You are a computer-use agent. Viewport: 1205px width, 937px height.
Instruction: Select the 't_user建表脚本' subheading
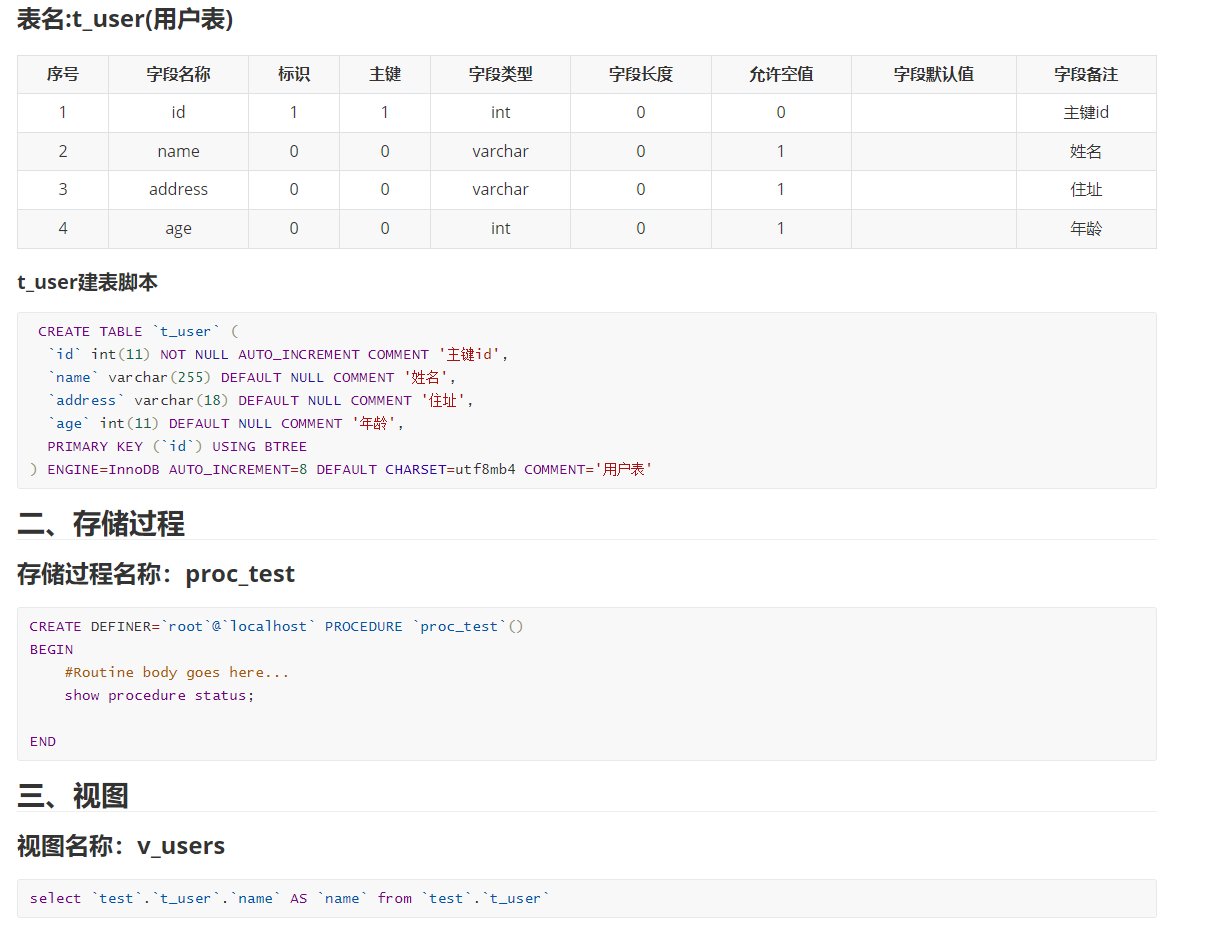(87, 282)
